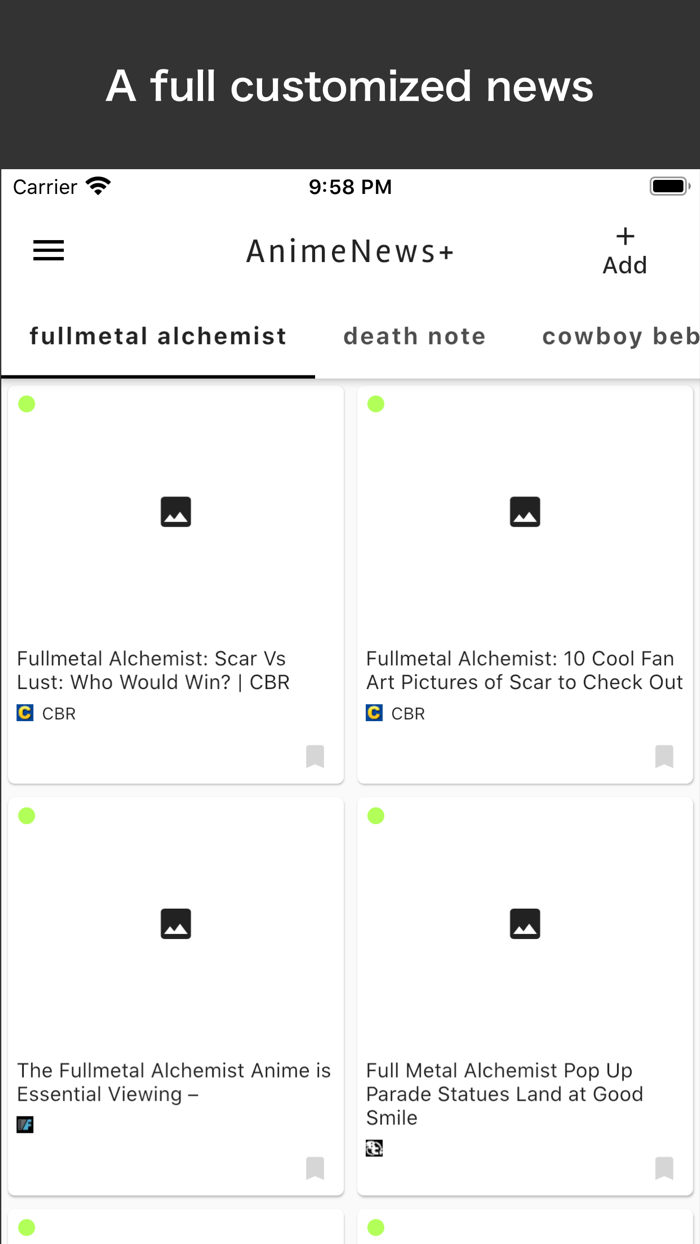Bookmark the Essential Viewing article
Image resolution: width=700 pixels, height=1244 pixels.
[x=315, y=1169]
